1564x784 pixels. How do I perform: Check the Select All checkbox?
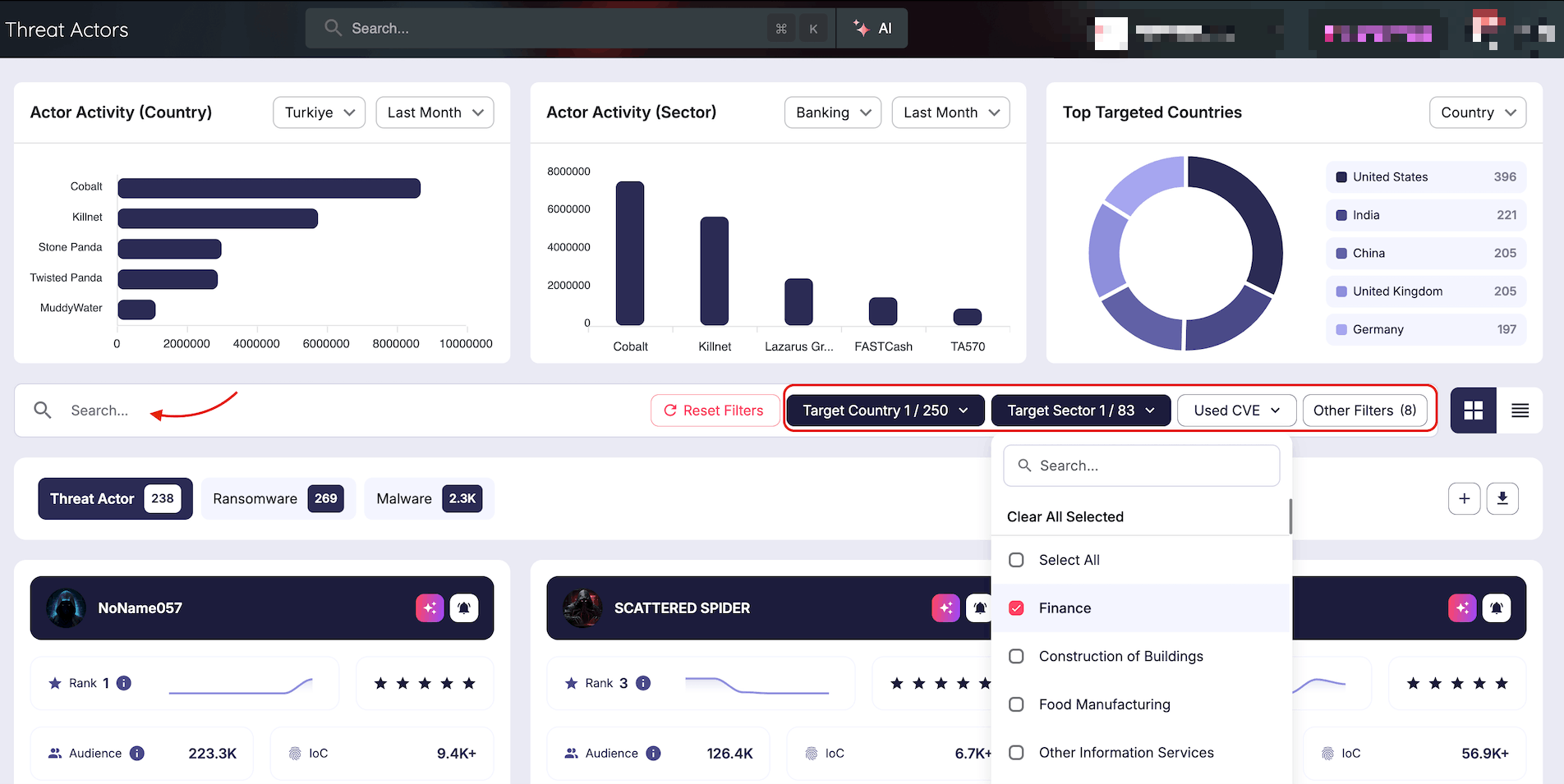point(1016,560)
